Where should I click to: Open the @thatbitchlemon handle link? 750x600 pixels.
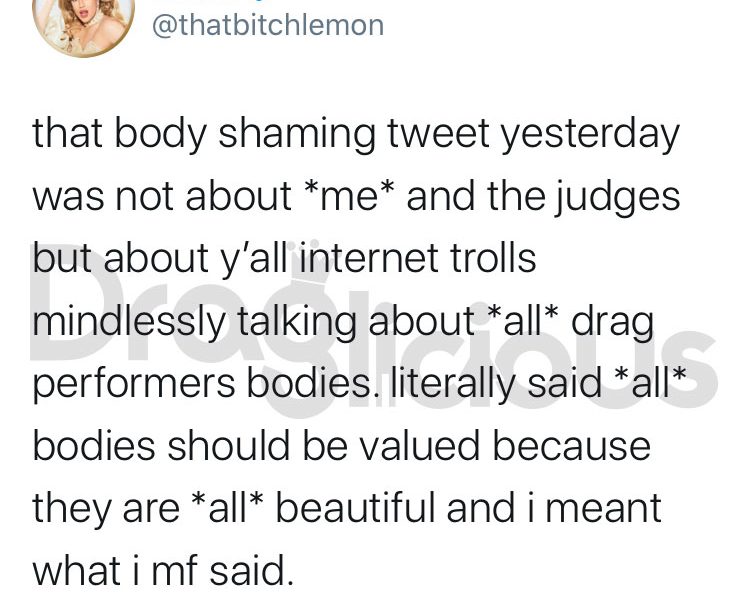[268, 25]
